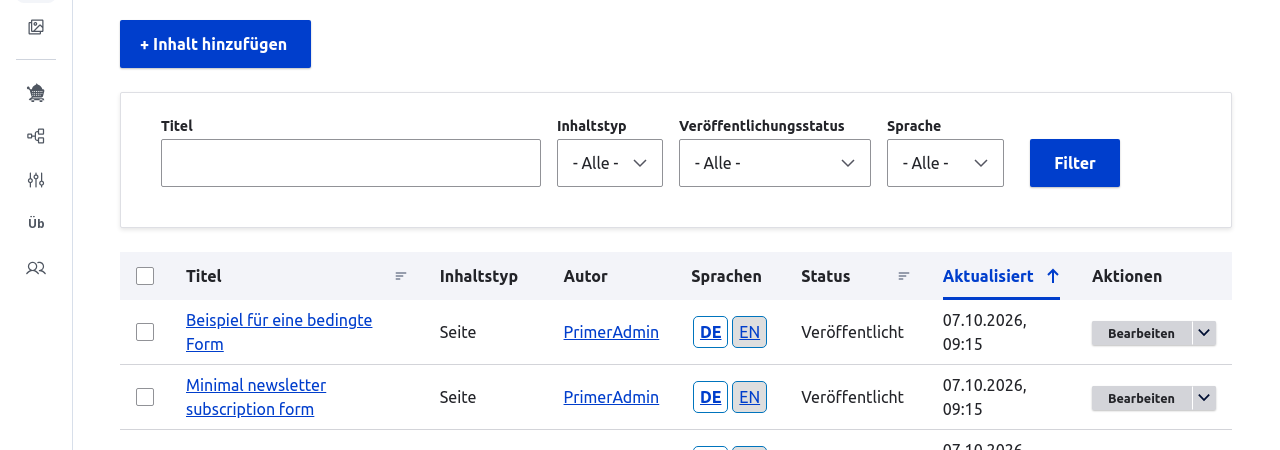Open the media icon in sidebar
The height and width of the screenshot is (450, 1280).
pos(36,27)
